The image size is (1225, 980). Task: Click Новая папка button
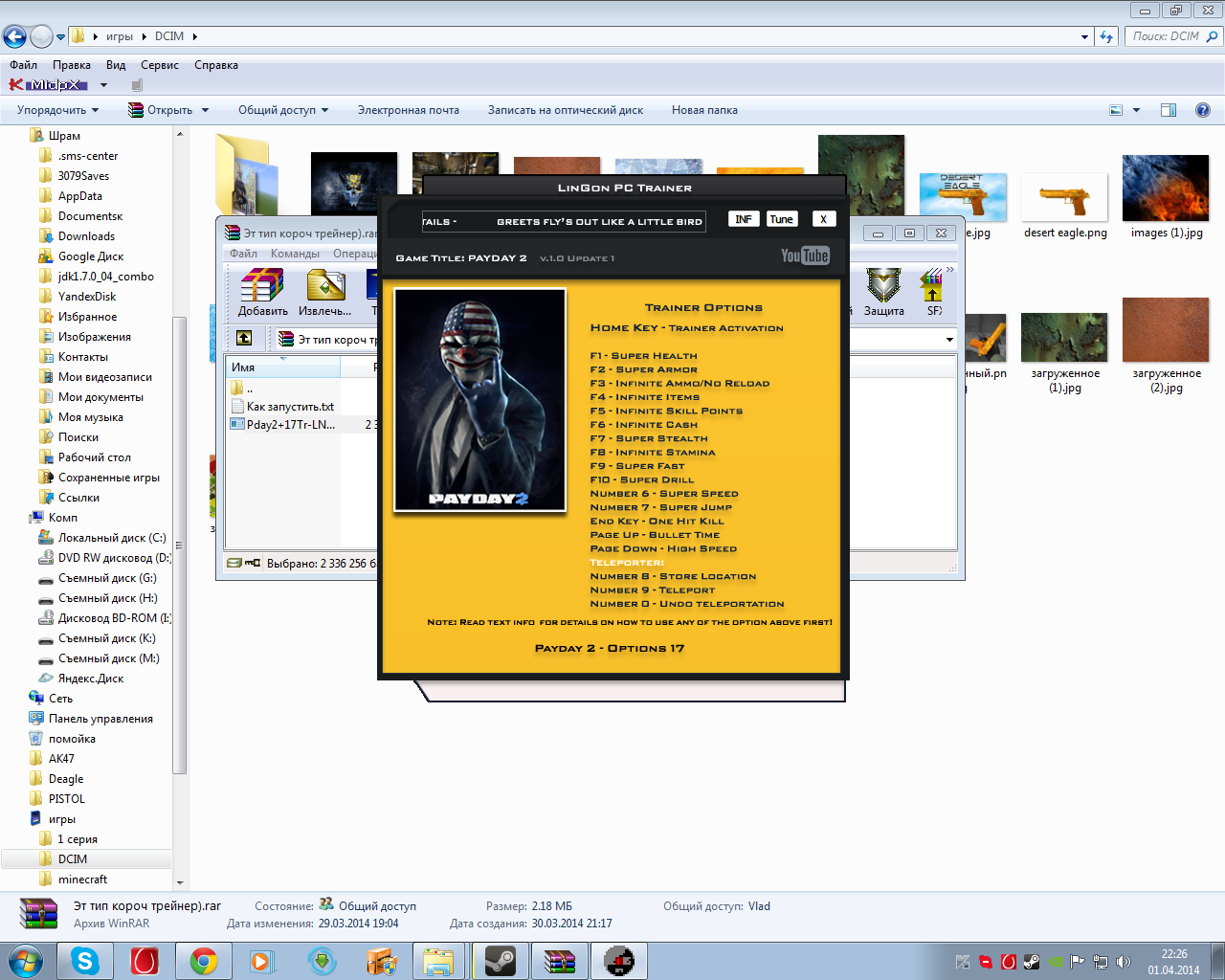[704, 110]
